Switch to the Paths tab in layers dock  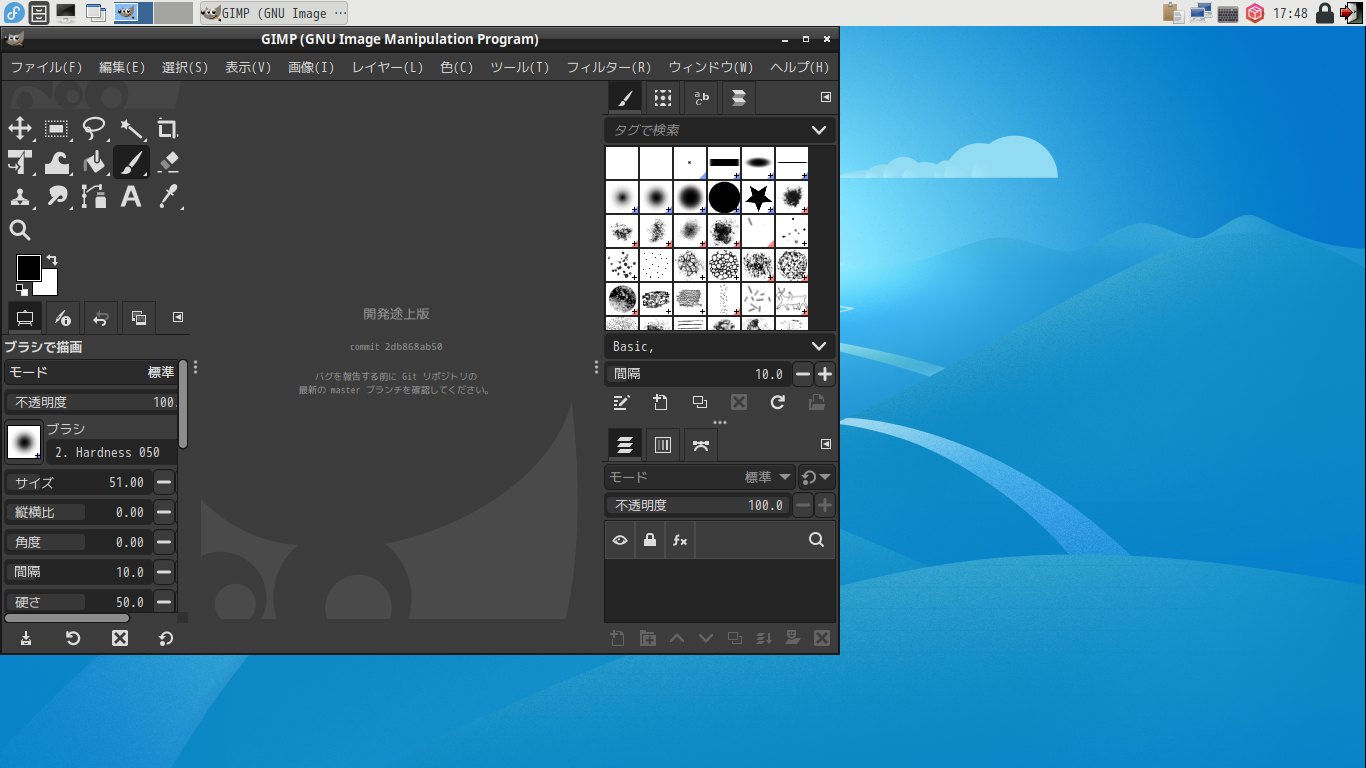coord(701,445)
